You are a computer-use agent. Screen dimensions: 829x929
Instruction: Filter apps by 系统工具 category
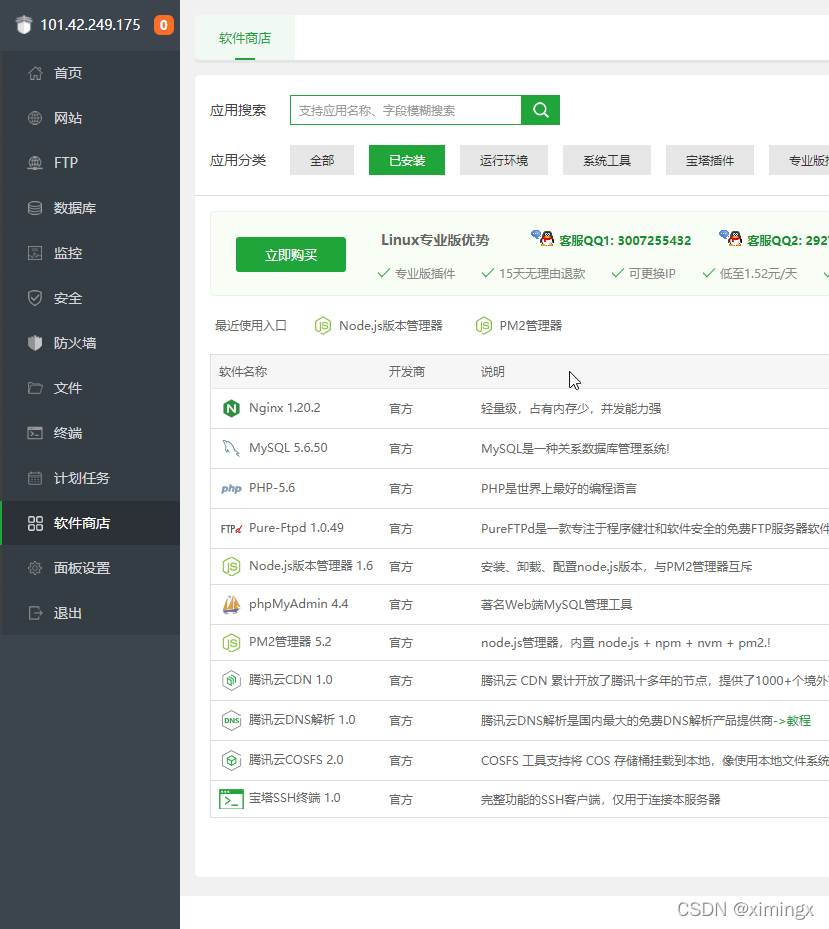pyautogui.click(x=607, y=160)
